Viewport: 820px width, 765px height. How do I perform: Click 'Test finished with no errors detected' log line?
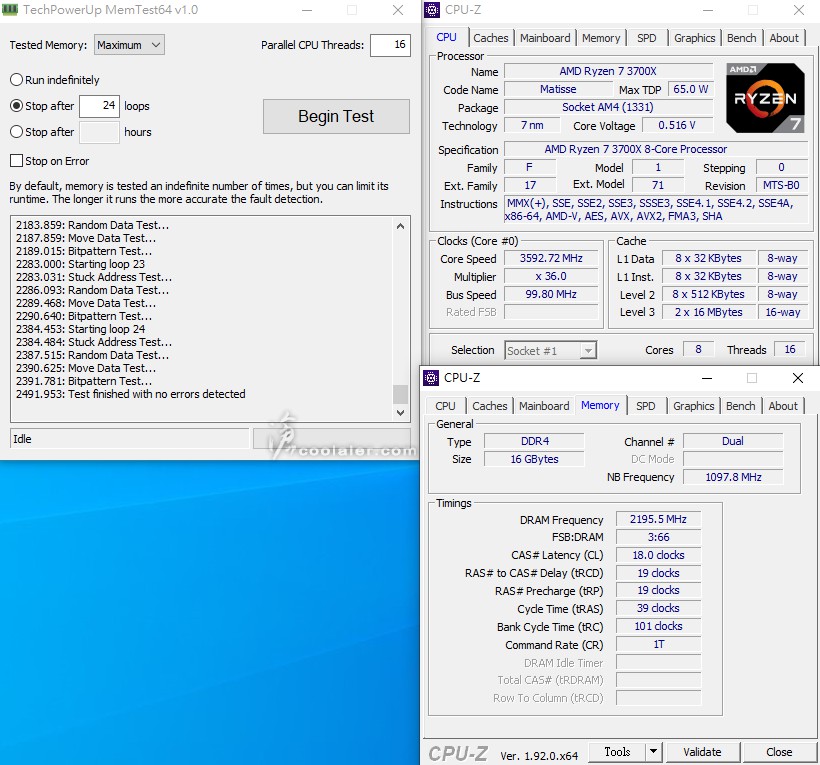[x=131, y=394]
